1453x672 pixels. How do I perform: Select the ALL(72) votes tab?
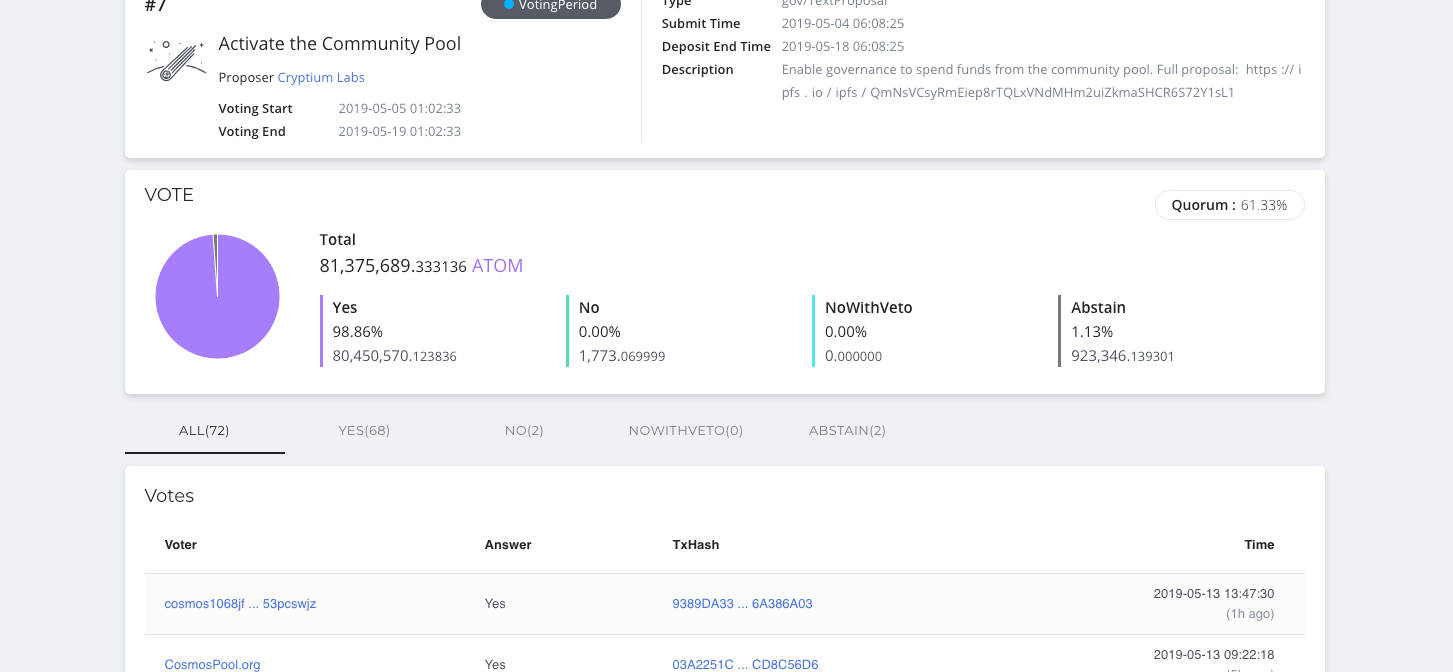click(x=204, y=430)
